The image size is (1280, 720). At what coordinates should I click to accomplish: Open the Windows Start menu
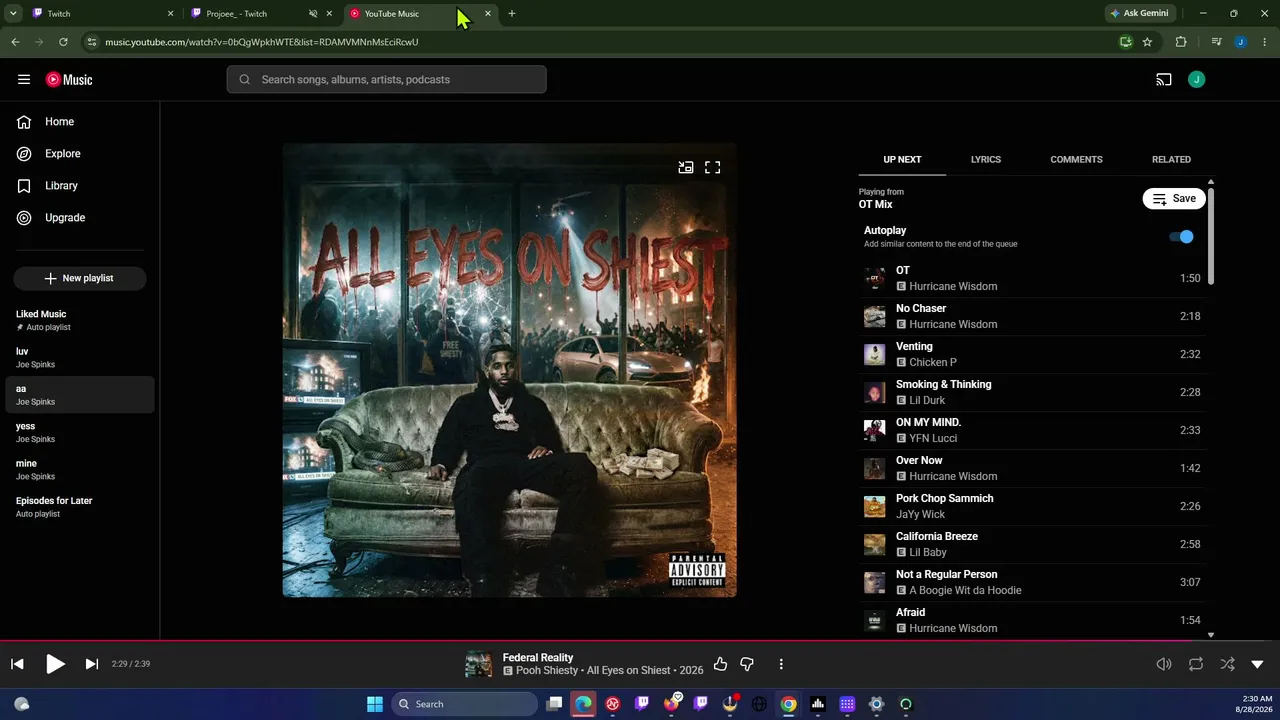click(375, 704)
